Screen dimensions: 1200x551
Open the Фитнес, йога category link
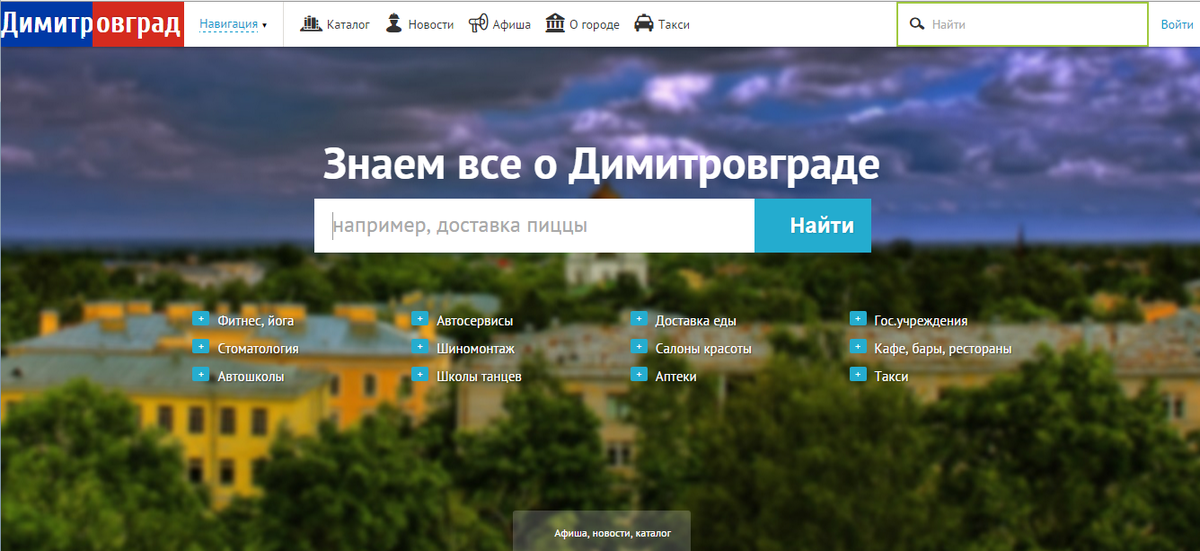point(255,321)
